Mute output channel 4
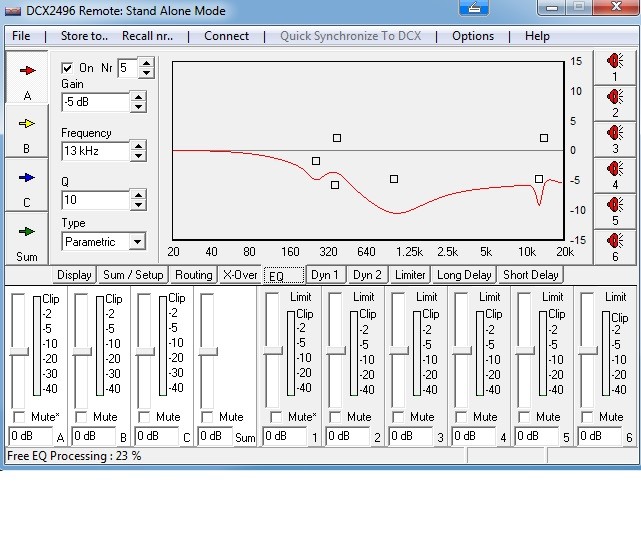The height and width of the screenshot is (558, 641). [x=461, y=417]
